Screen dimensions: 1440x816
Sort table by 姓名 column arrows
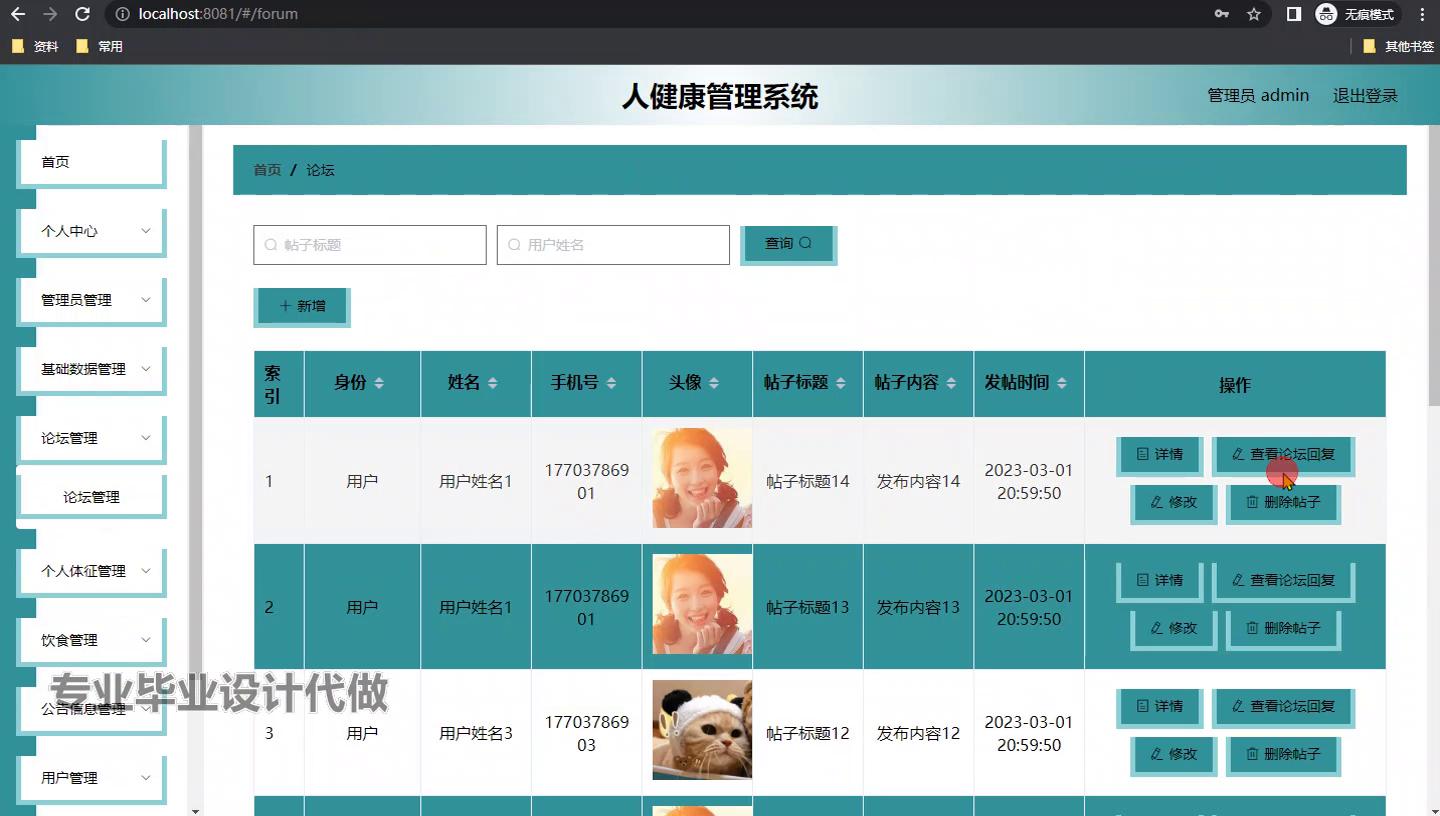[492, 384]
